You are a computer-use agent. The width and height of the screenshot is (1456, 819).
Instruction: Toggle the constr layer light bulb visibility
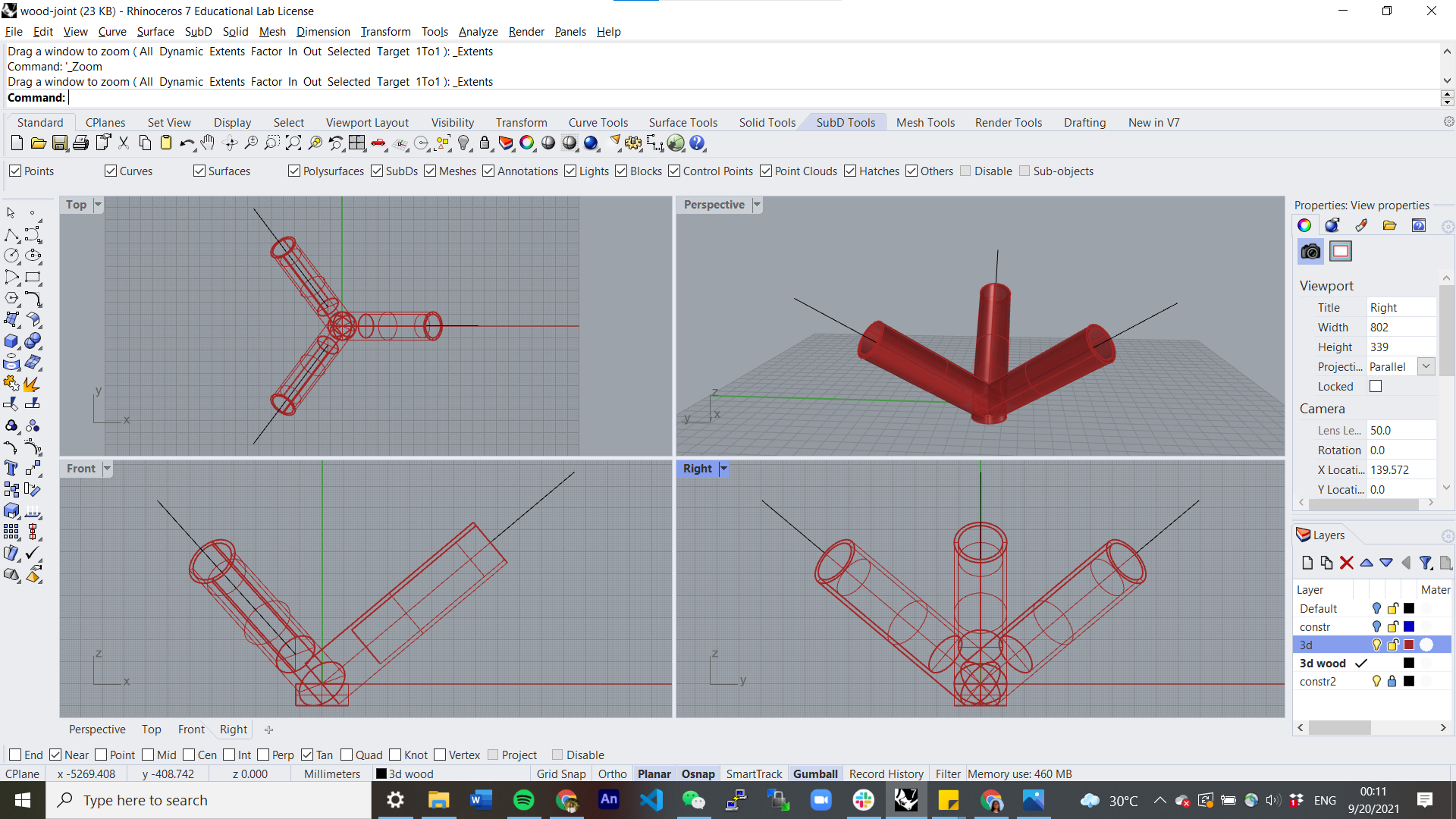(1376, 627)
